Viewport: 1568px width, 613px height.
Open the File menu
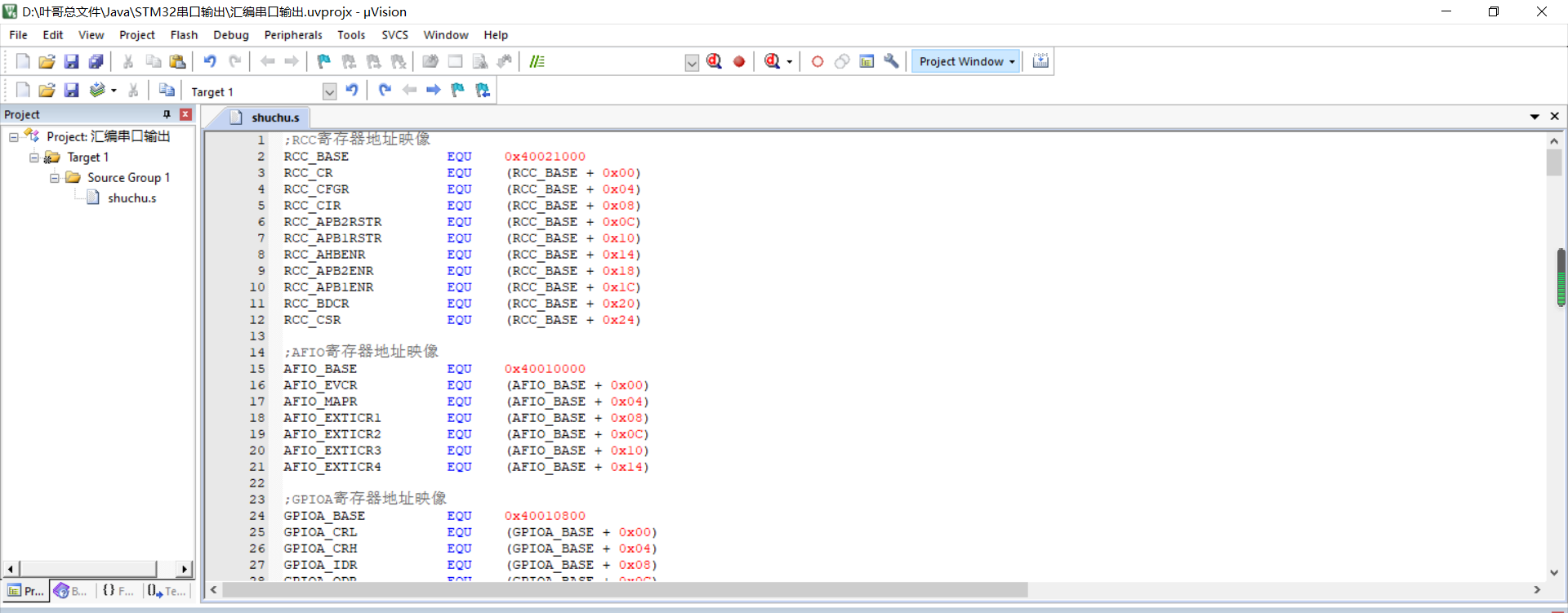pyautogui.click(x=18, y=35)
